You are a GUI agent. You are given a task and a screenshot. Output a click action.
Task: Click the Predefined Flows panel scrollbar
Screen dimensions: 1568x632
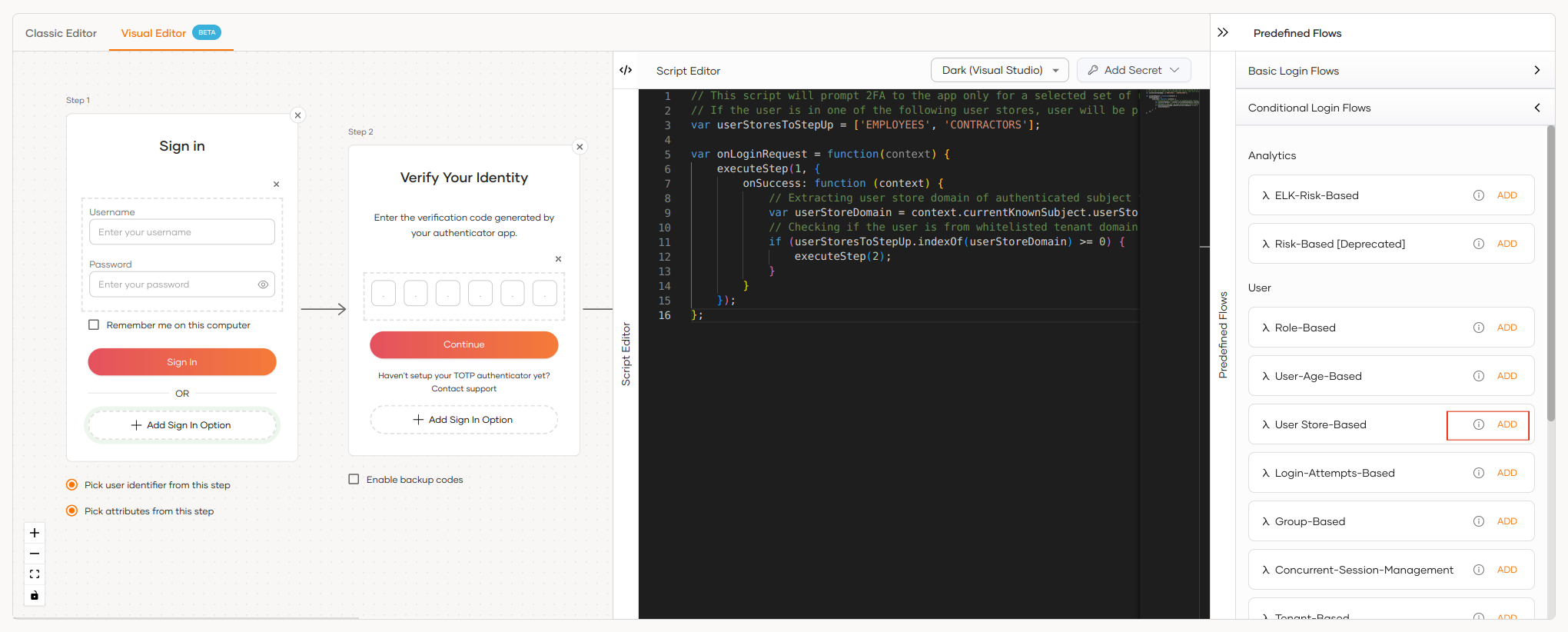[1550, 273]
